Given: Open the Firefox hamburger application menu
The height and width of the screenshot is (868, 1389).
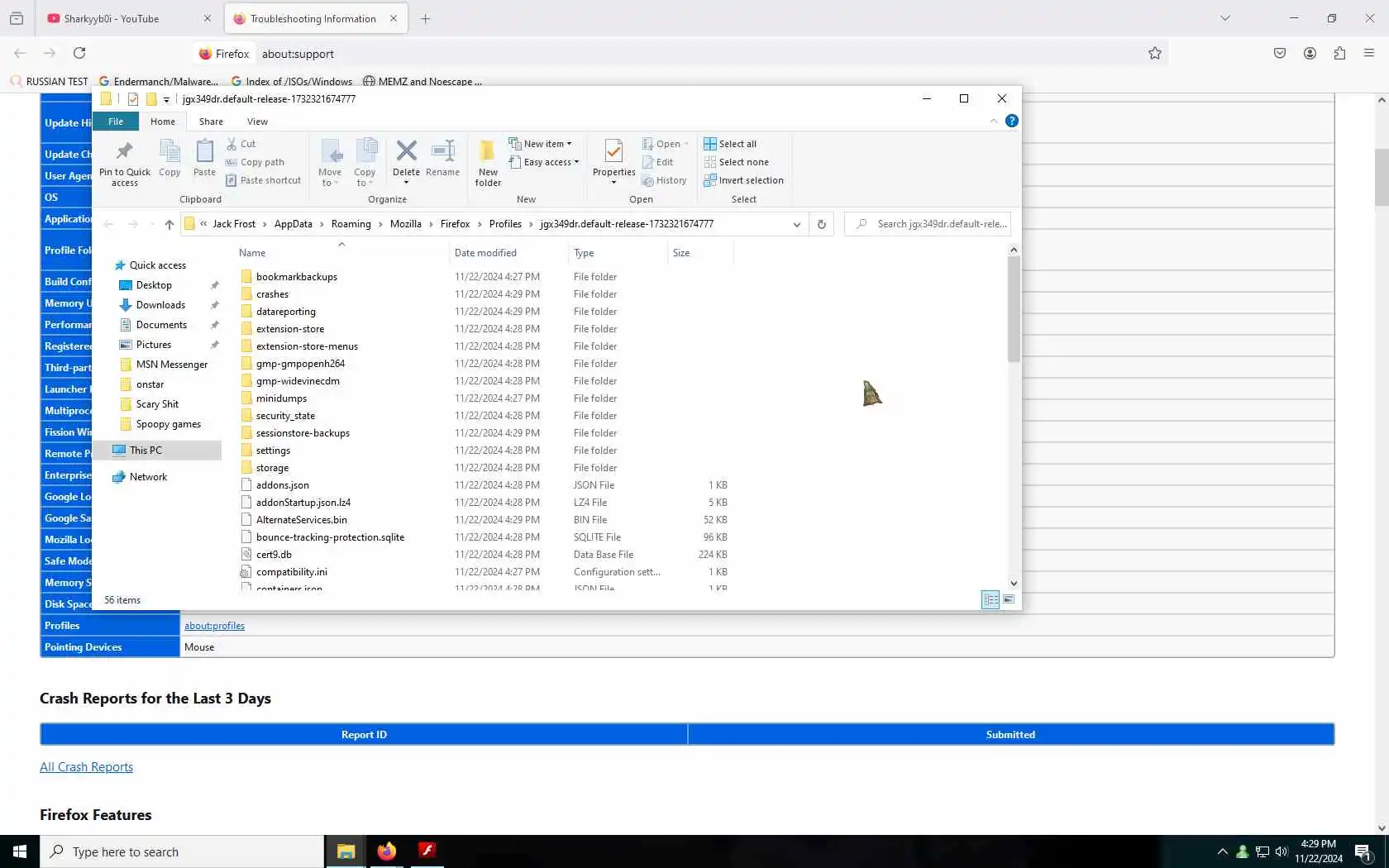Looking at the screenshot, I should [1369, 54].
